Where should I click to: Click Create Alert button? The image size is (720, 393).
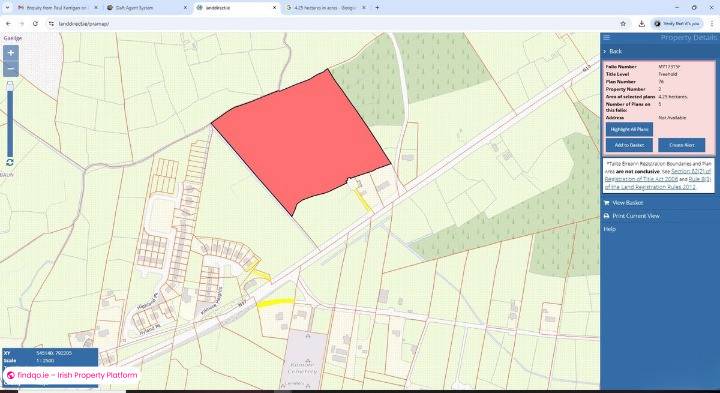681,145
